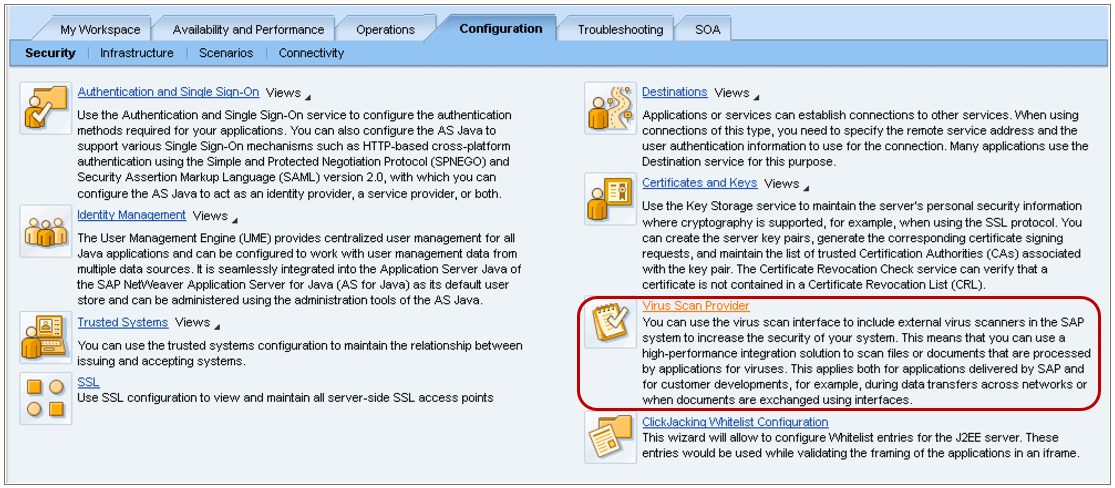Switch to the Troubleshooting tab

point(620,29)
